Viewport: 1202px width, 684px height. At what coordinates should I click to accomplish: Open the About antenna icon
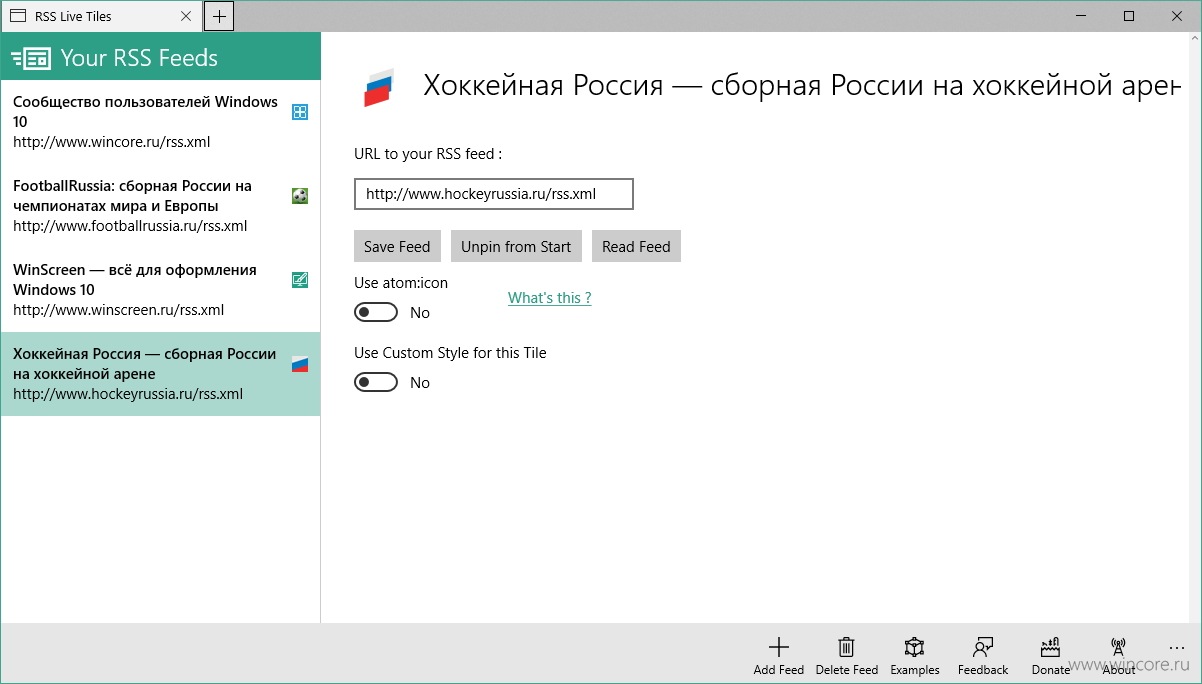(x=1118, y=647)
